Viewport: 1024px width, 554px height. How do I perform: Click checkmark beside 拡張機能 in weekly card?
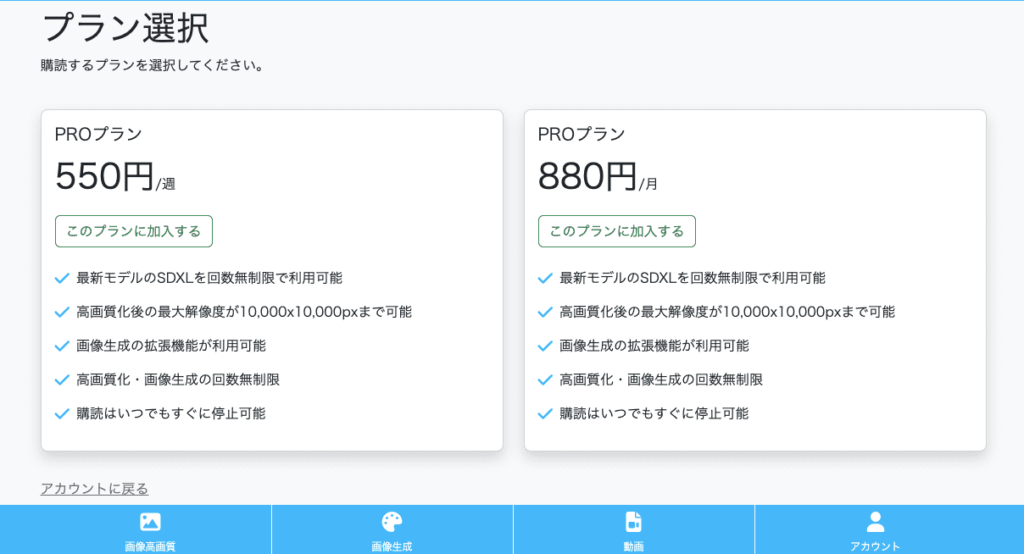[62, 346]
